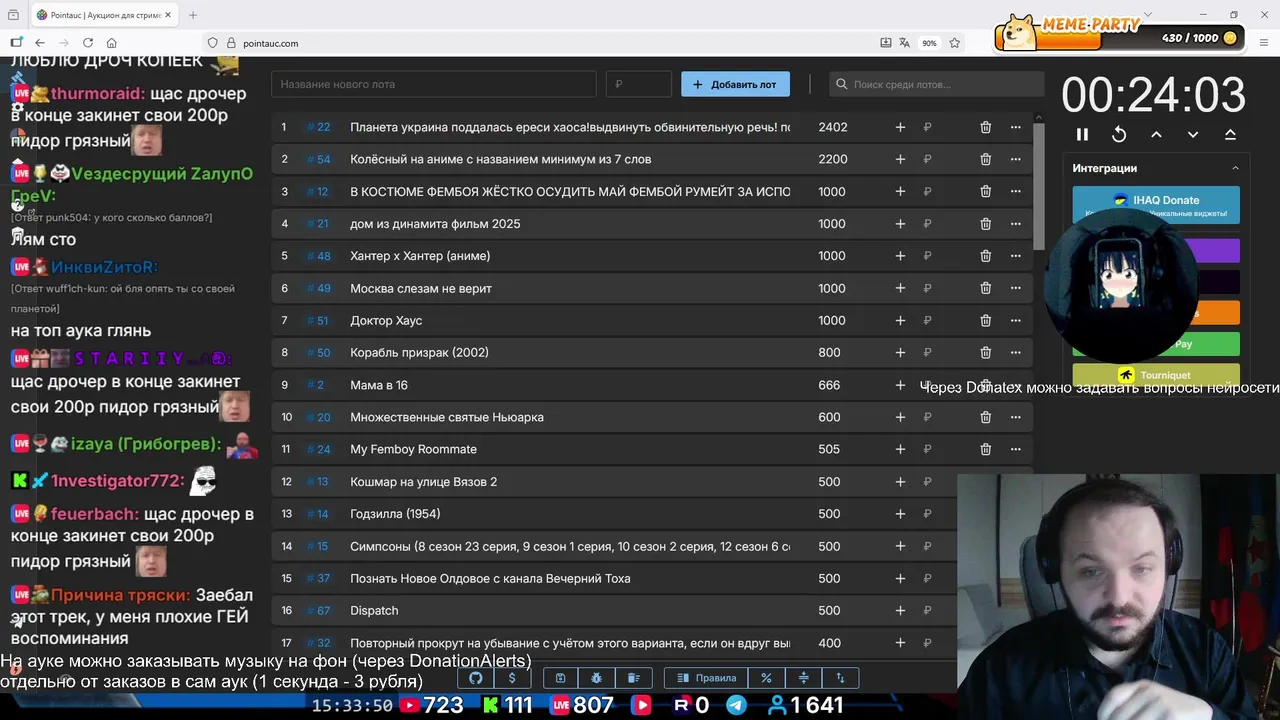Viewport: 1280px width, 720px height.
Task: Click the lot list vertical scrollbar
Action: [1039, 185]
